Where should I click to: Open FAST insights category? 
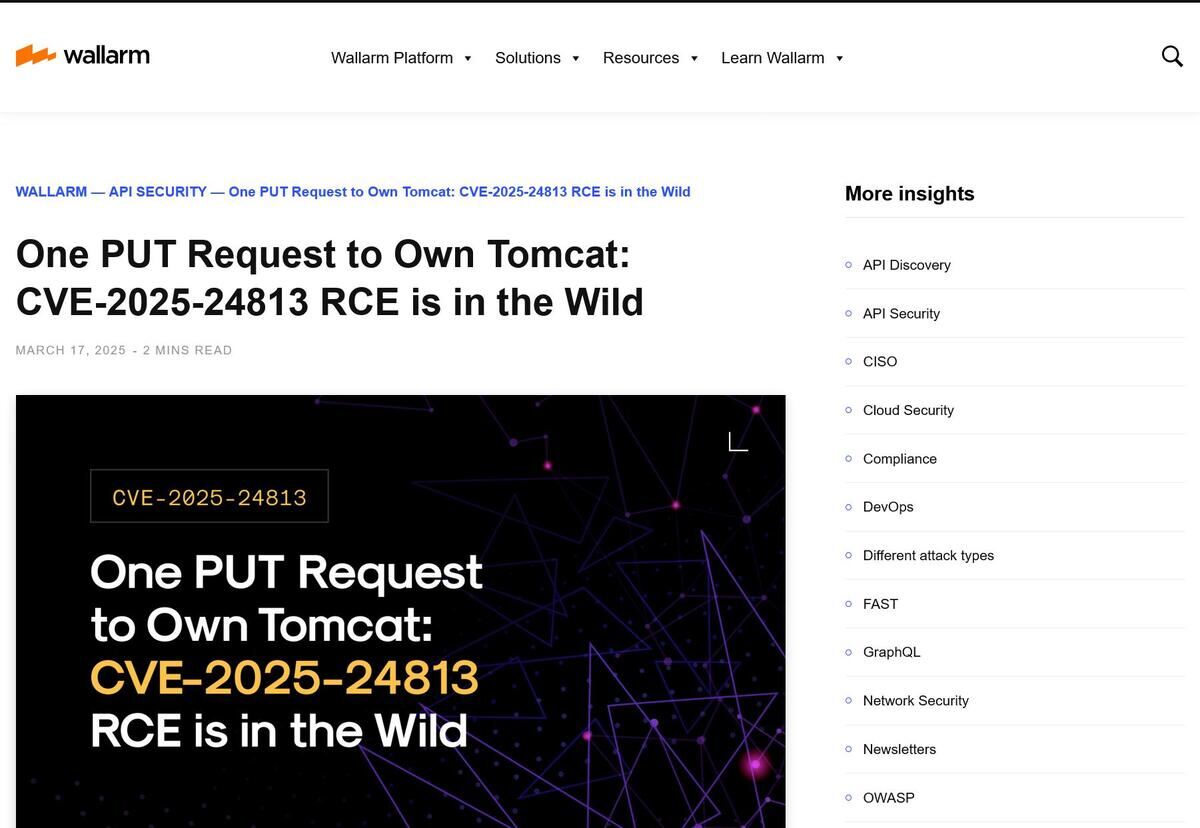[x=880, y=604]
